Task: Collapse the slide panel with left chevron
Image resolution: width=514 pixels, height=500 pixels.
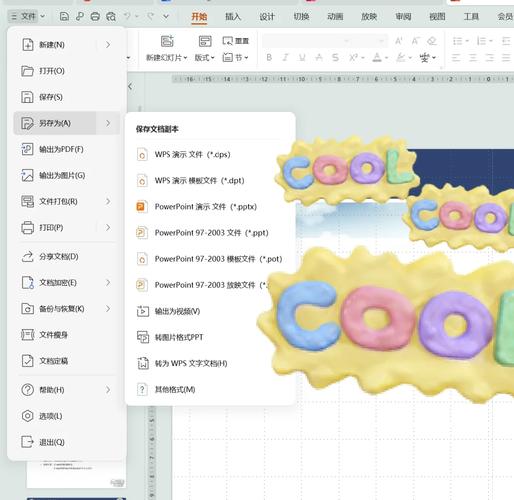Action: pyautogui.click(x=130, y=87)
